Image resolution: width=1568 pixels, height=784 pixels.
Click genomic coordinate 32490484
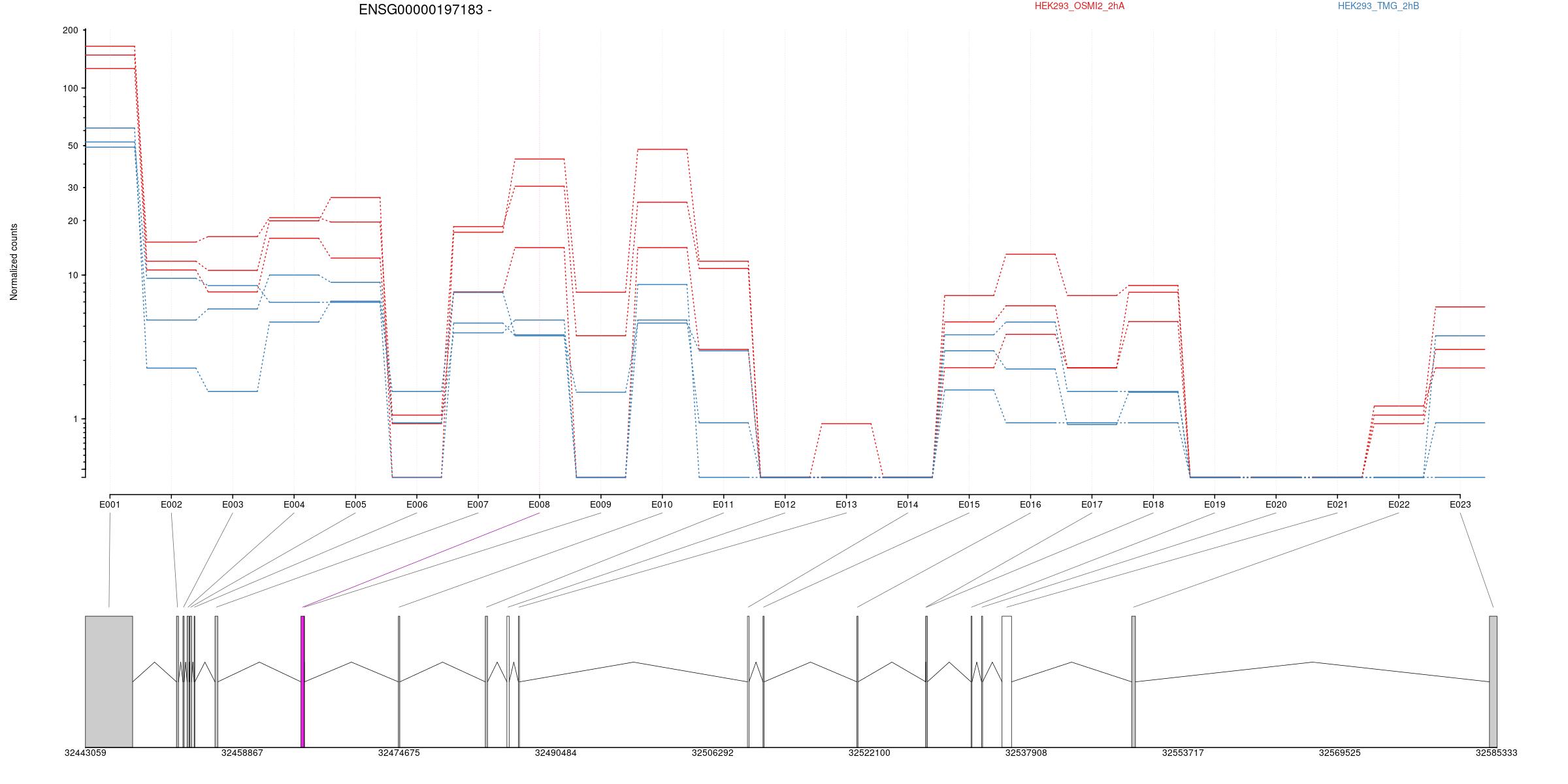point(556,753)
